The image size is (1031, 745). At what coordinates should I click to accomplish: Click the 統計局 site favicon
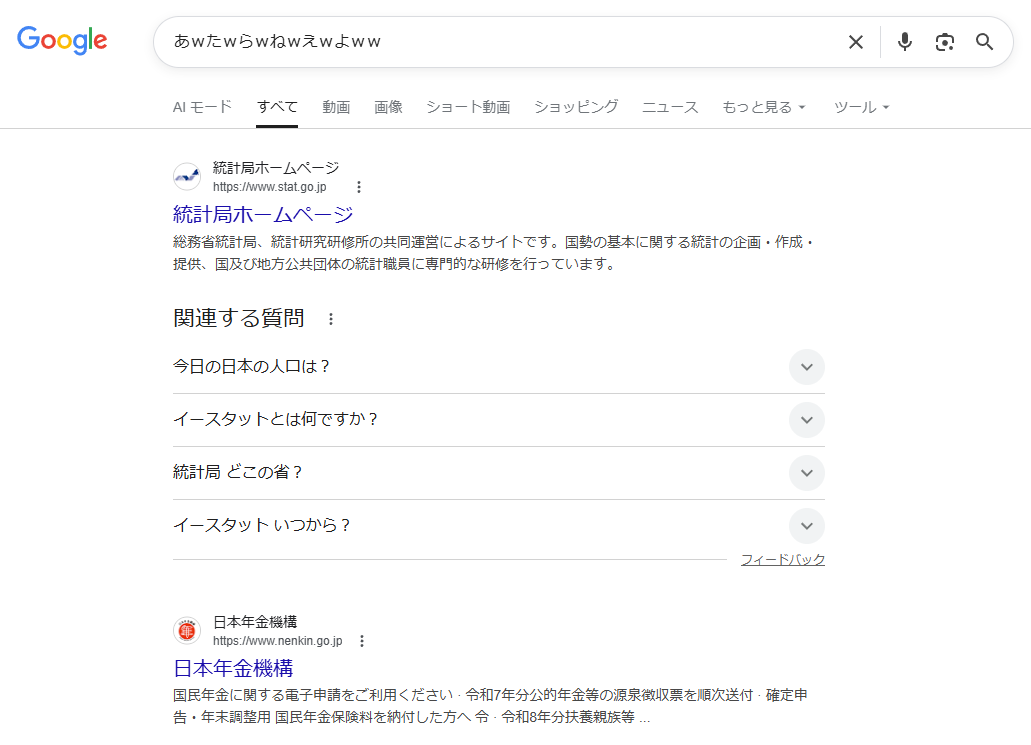pyautogui.click(x=187, y=177)
